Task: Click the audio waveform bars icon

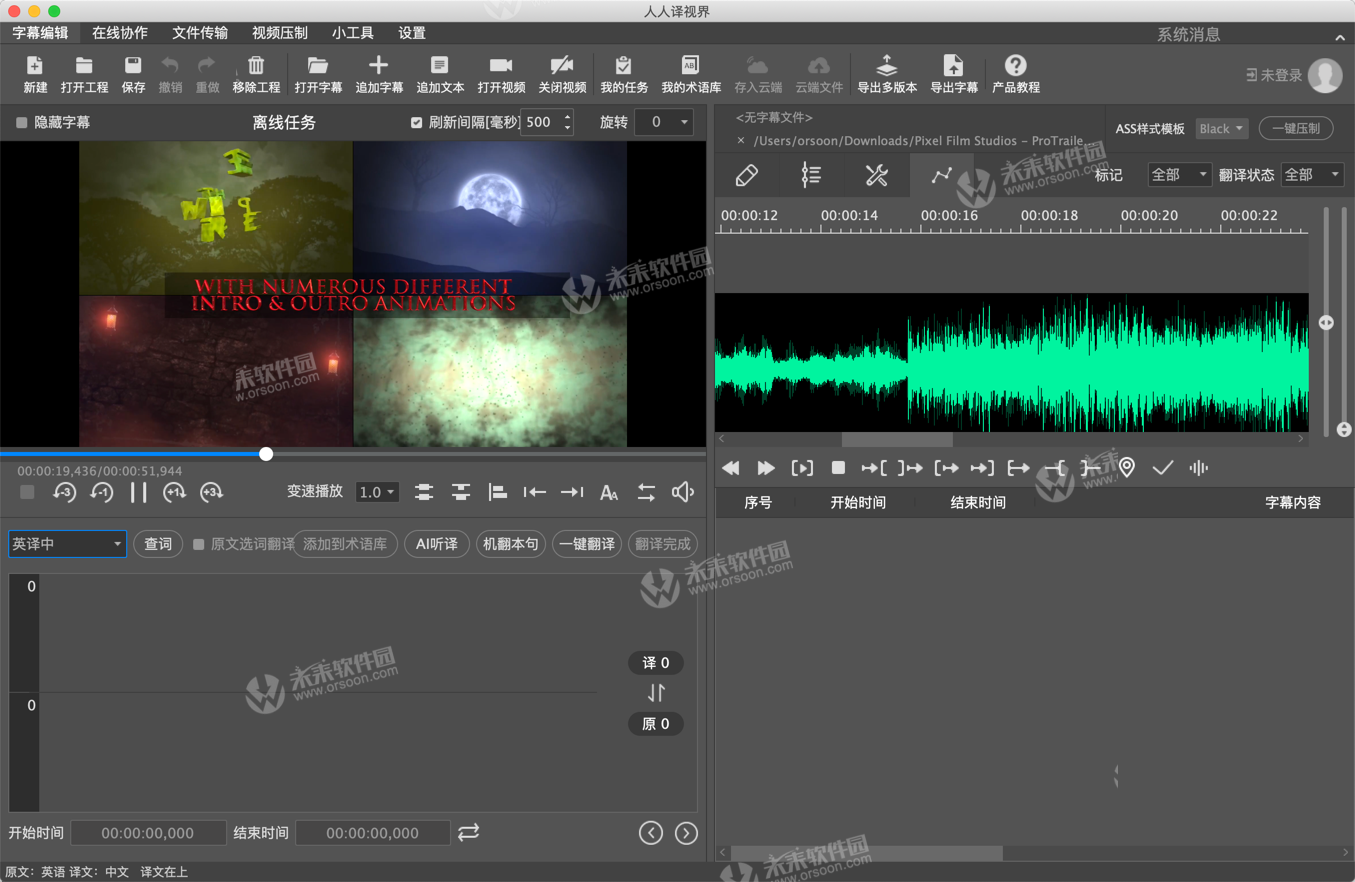Action: [x=1199, y=468]
